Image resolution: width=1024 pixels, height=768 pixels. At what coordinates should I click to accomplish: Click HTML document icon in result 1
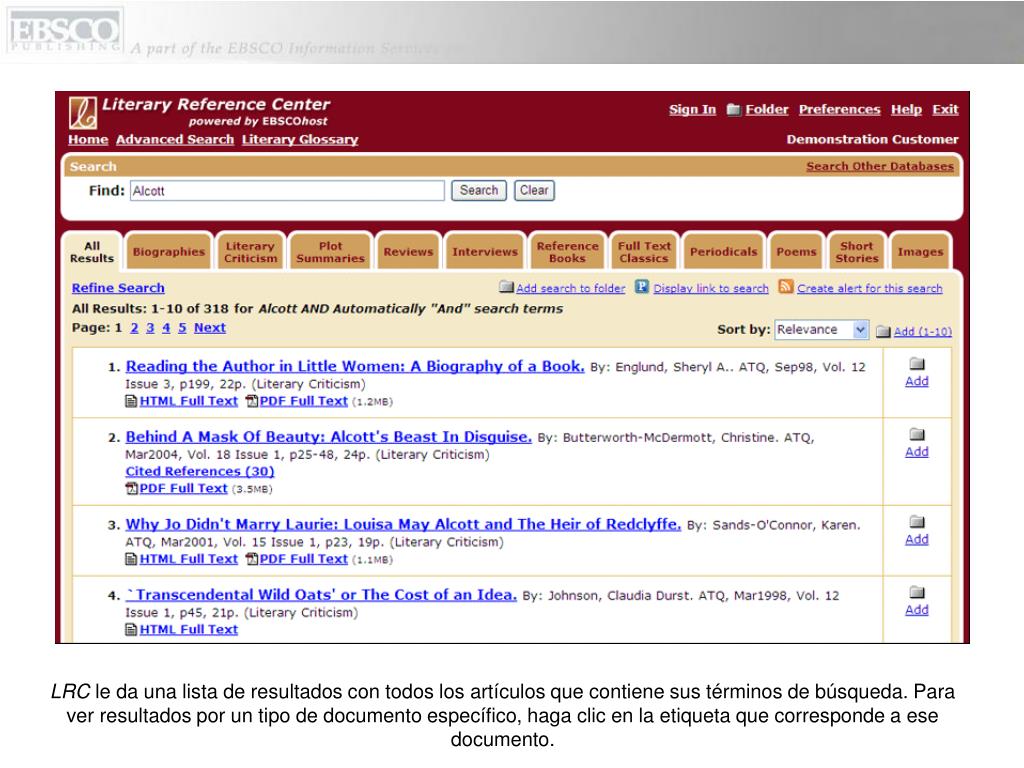(131, 401)
